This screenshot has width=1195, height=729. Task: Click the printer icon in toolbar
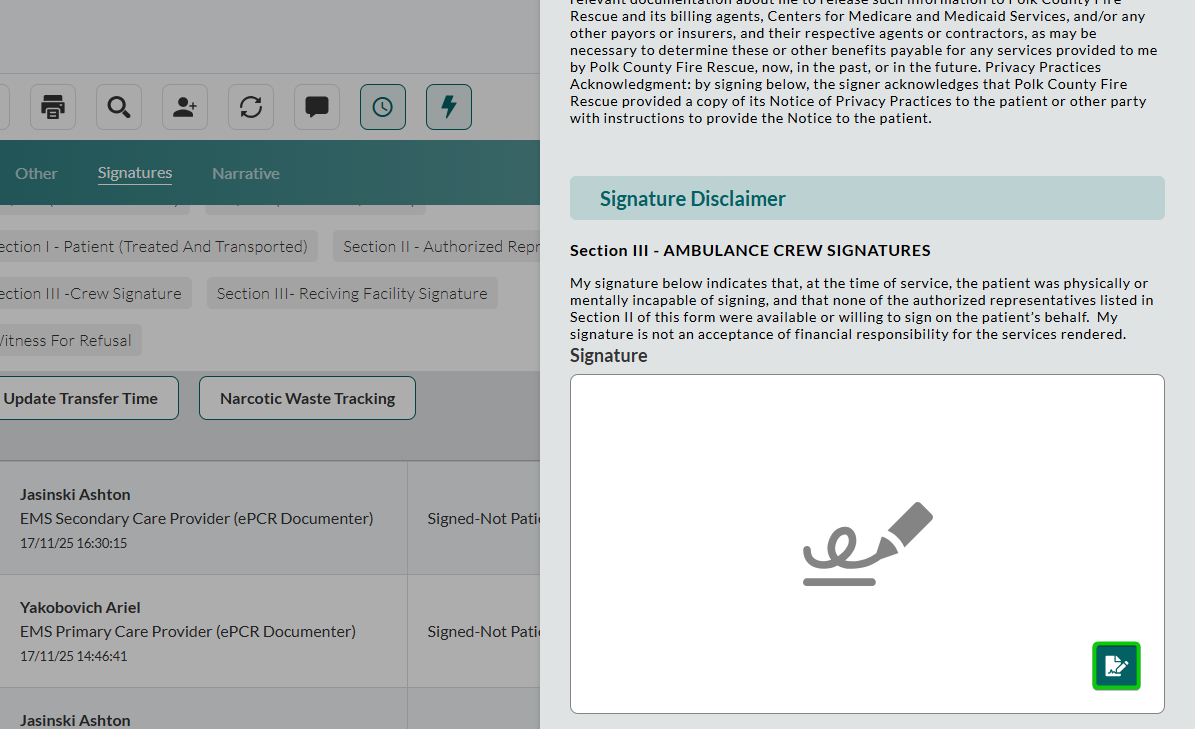pyautogui.click(x=53, y=107)
